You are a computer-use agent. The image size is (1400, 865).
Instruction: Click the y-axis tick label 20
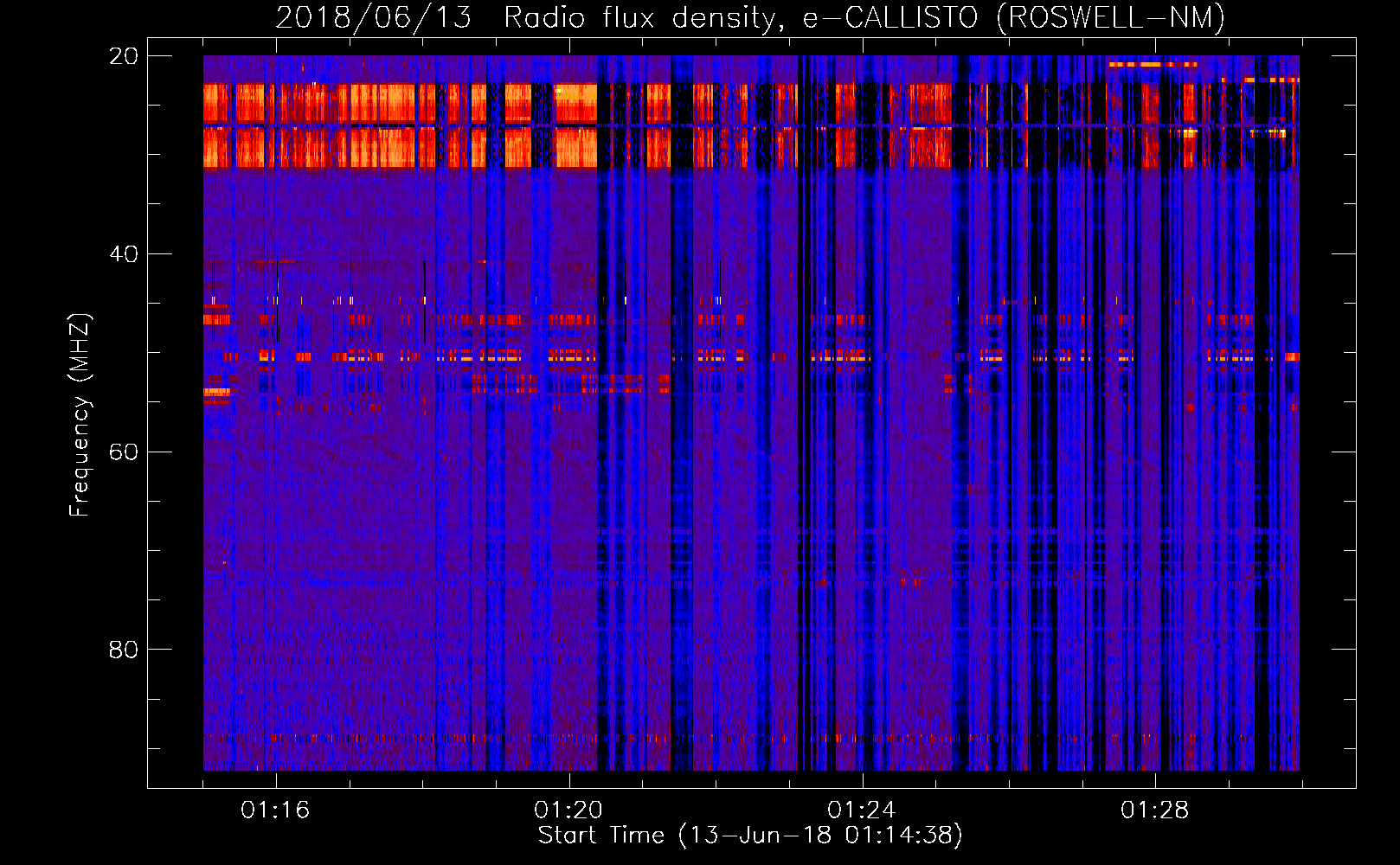(124, 56)
